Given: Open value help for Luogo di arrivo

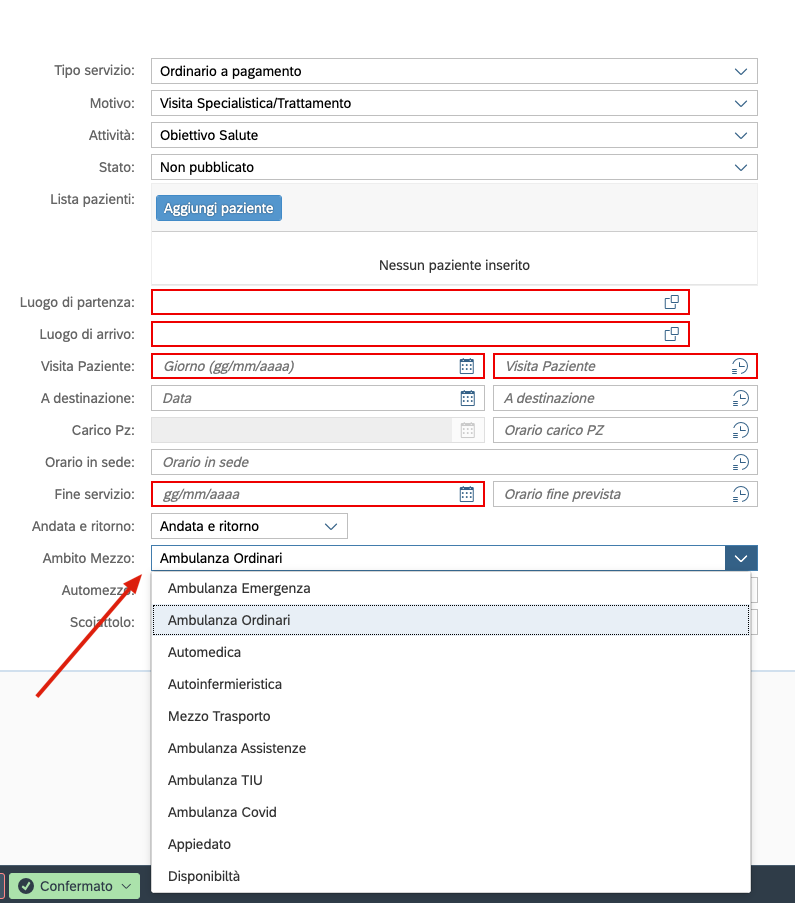Looking at the screenshot, I should [672, 334].
